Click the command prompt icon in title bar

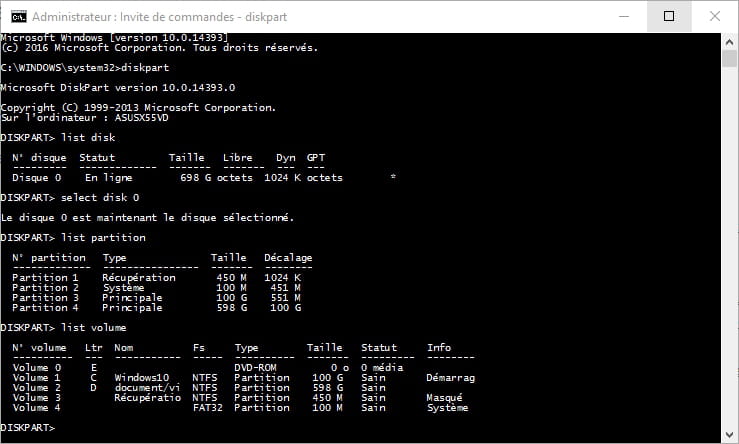18,17
